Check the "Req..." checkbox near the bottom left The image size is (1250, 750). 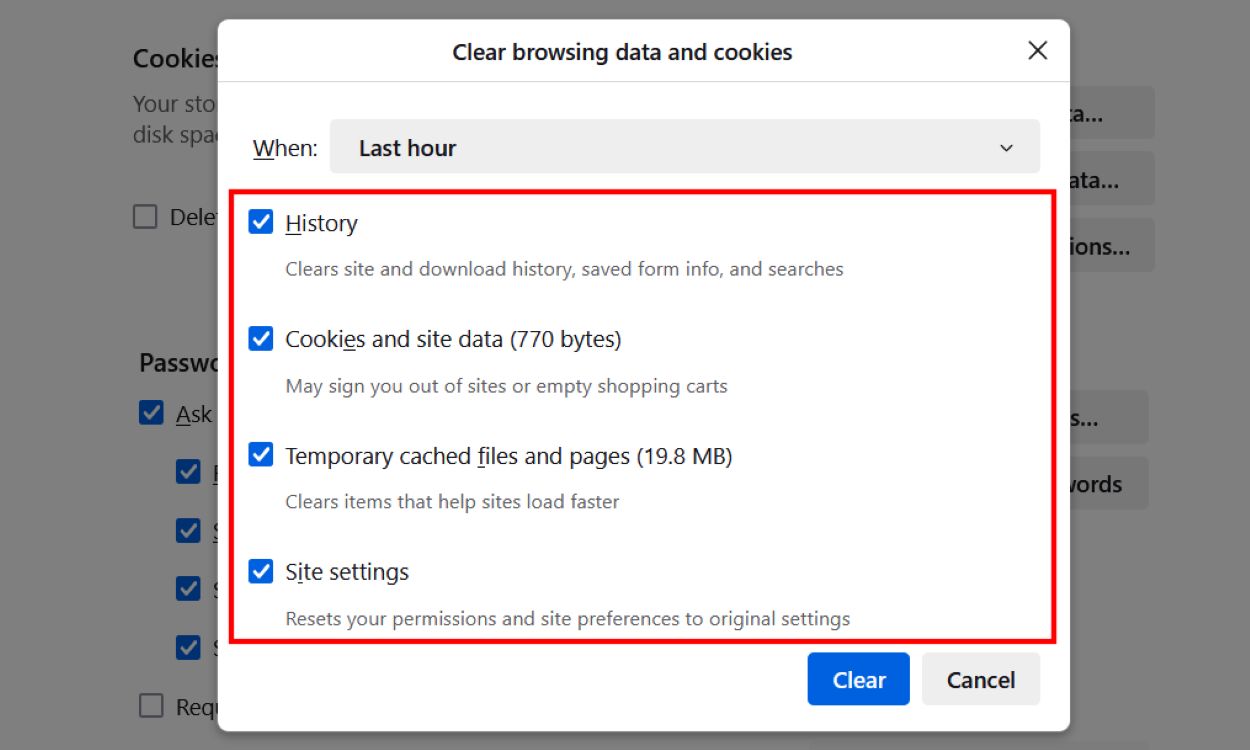click(150, 705)
